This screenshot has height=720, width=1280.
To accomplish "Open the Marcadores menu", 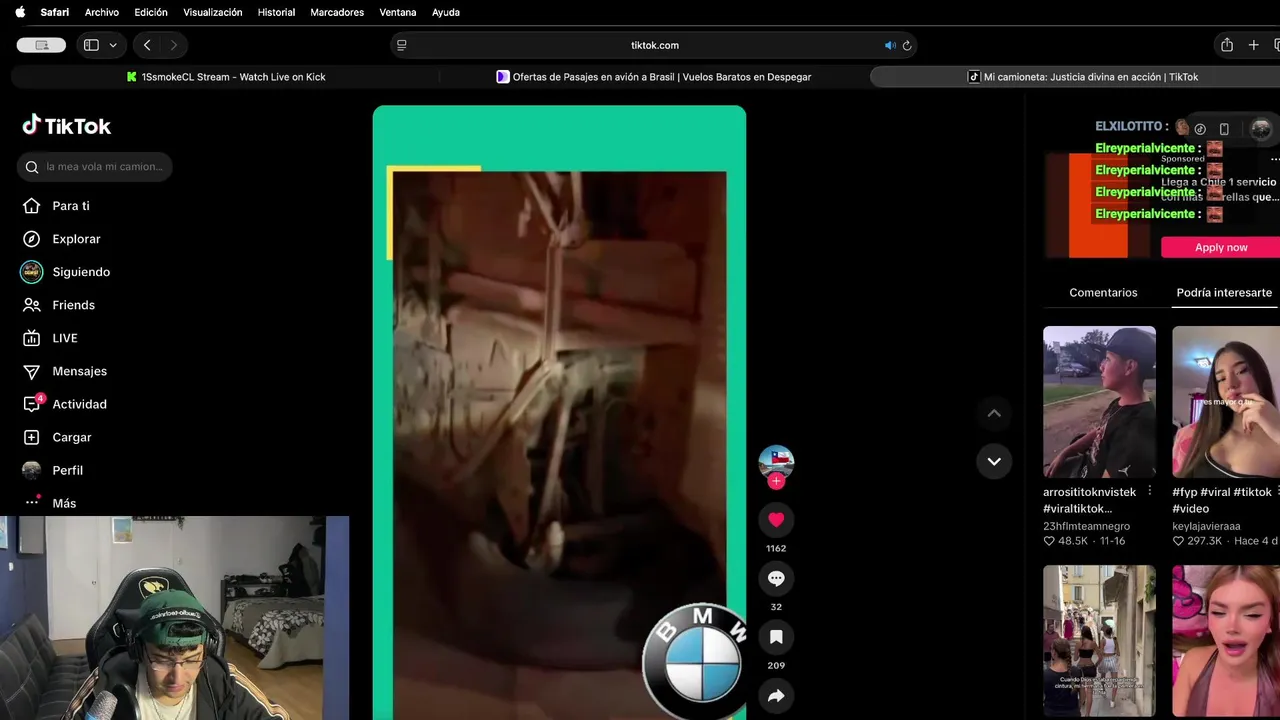I will click(x=337, y=12).
